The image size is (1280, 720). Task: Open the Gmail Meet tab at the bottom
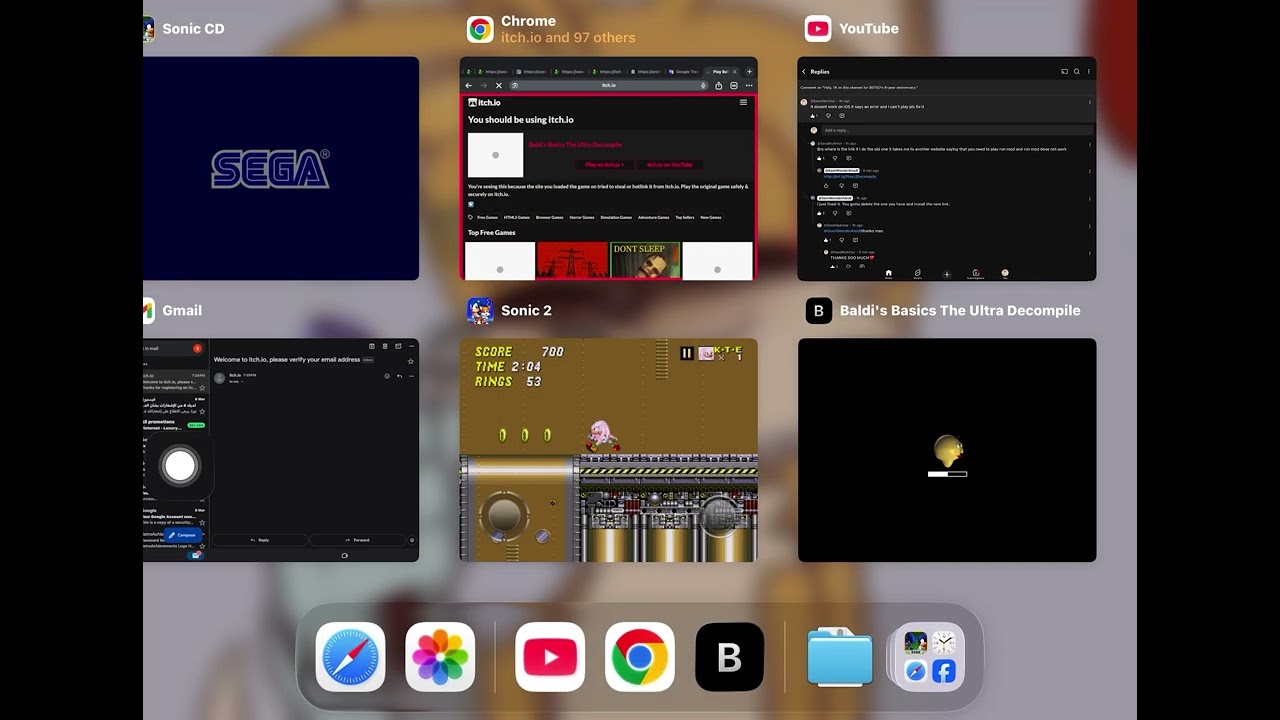[344, 555]
